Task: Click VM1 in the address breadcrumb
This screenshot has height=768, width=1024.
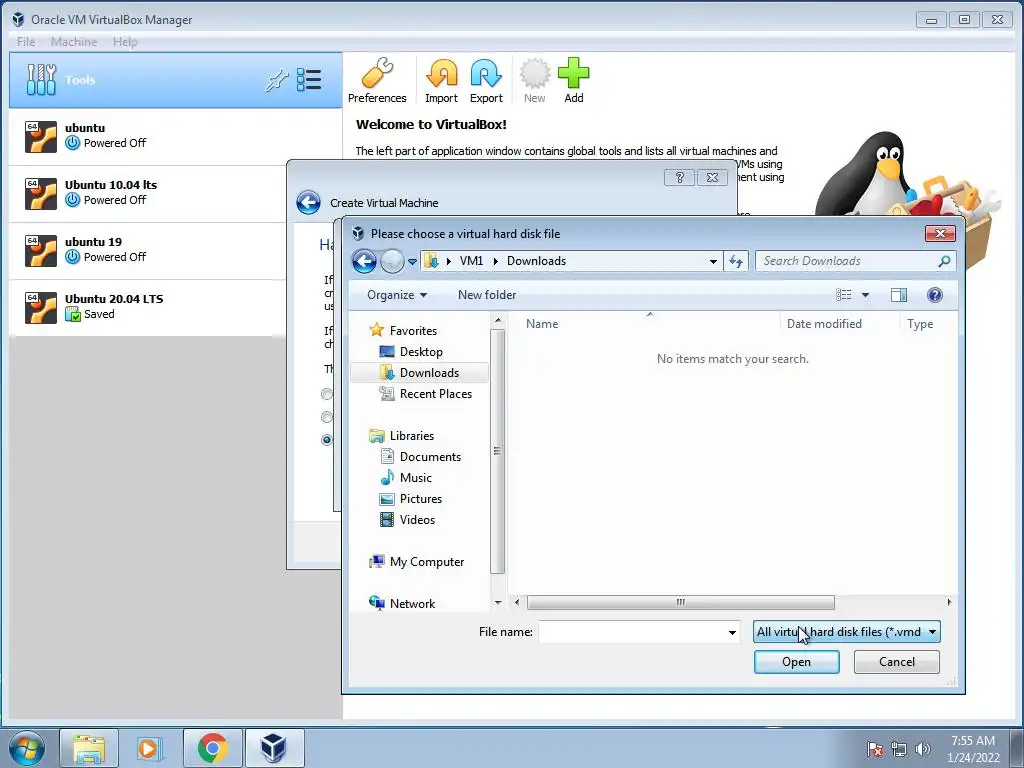Action: (x=471, y=261)
